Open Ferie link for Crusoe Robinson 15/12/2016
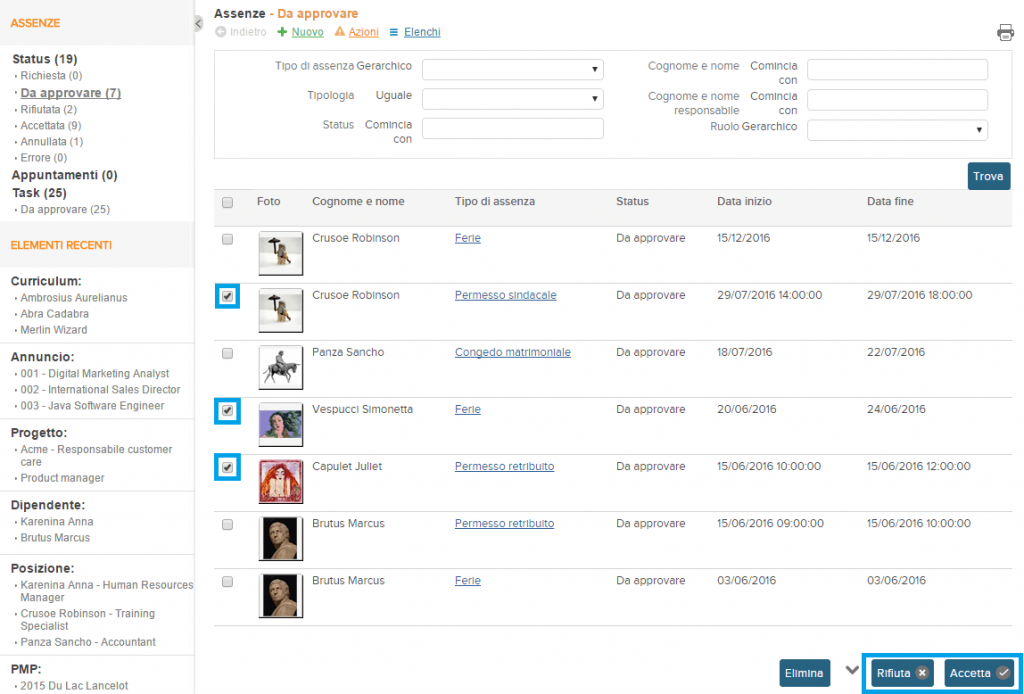1024x694 pixels. tap(468, 238)
